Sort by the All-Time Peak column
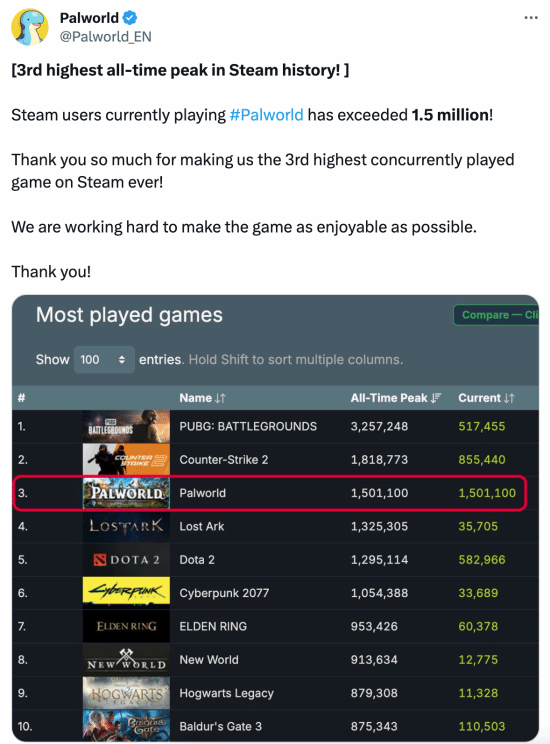Image resolution: width=550 pixels, height=744 pixels. pyautogui.click(x=396, y=398)
